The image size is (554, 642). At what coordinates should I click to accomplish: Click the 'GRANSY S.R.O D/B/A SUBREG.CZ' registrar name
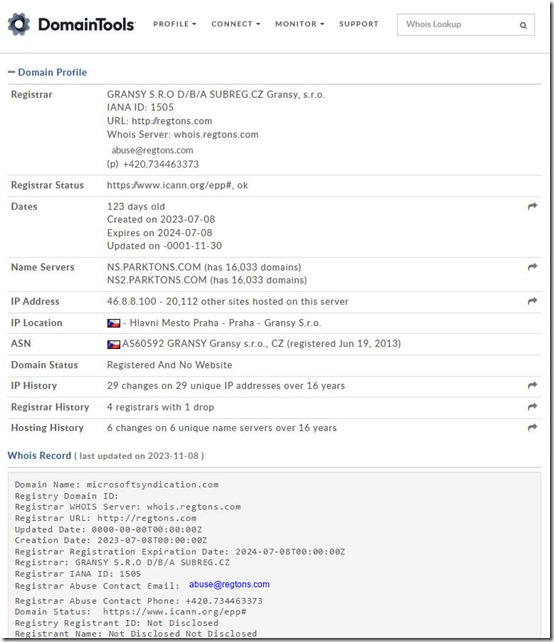coord(216,94)
